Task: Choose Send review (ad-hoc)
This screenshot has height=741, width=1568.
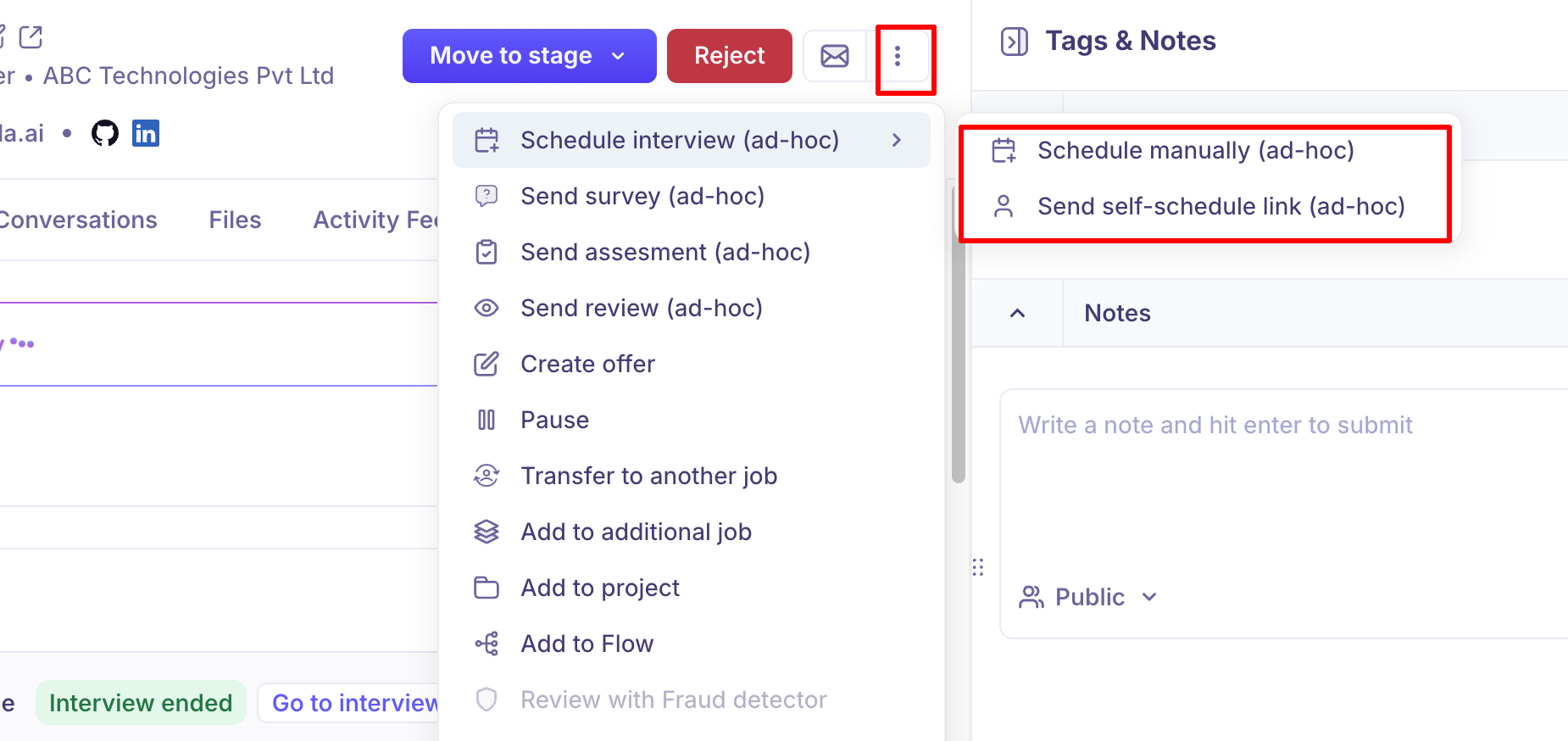Action: [x=692, y=308]
